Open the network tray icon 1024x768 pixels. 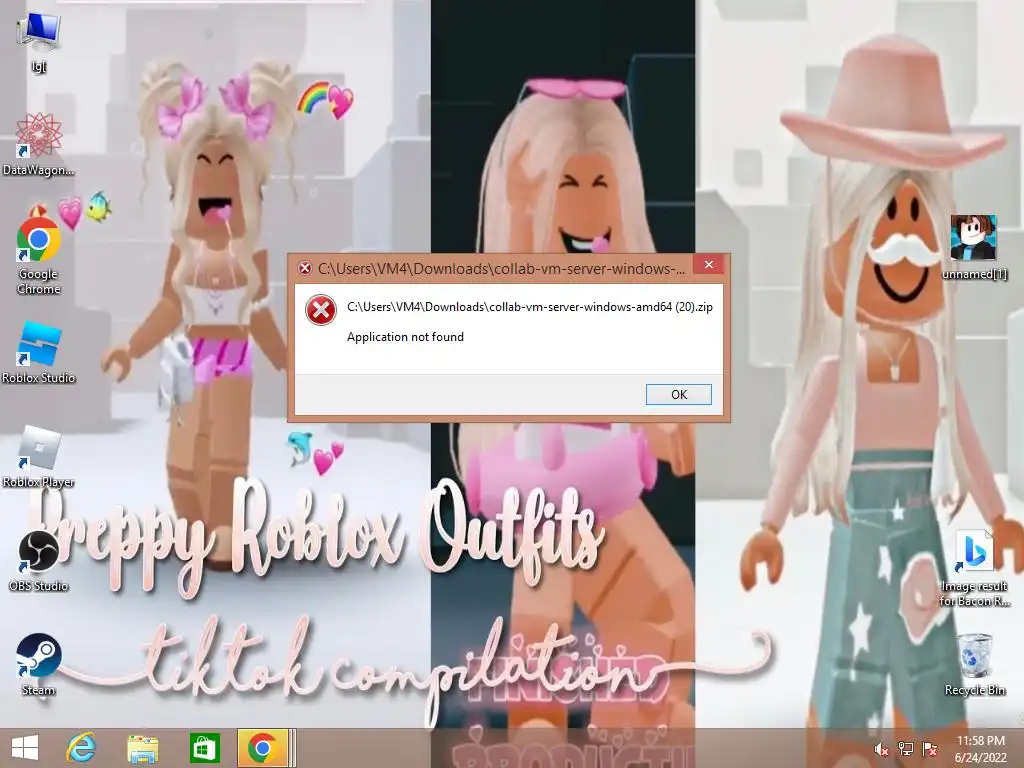(x=906, y=749)
